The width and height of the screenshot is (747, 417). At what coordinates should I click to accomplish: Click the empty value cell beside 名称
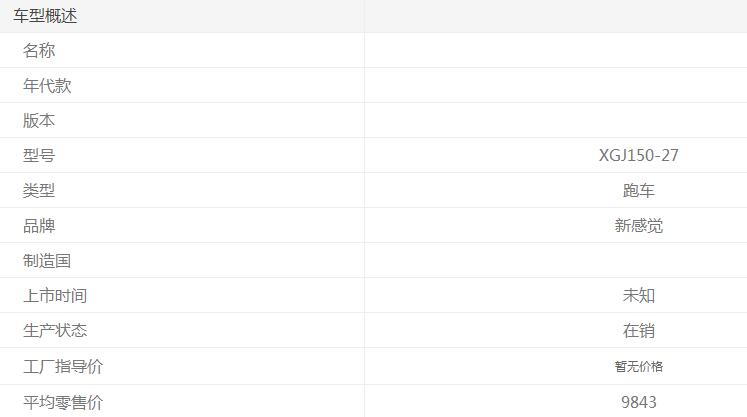(x=555, y=51)
